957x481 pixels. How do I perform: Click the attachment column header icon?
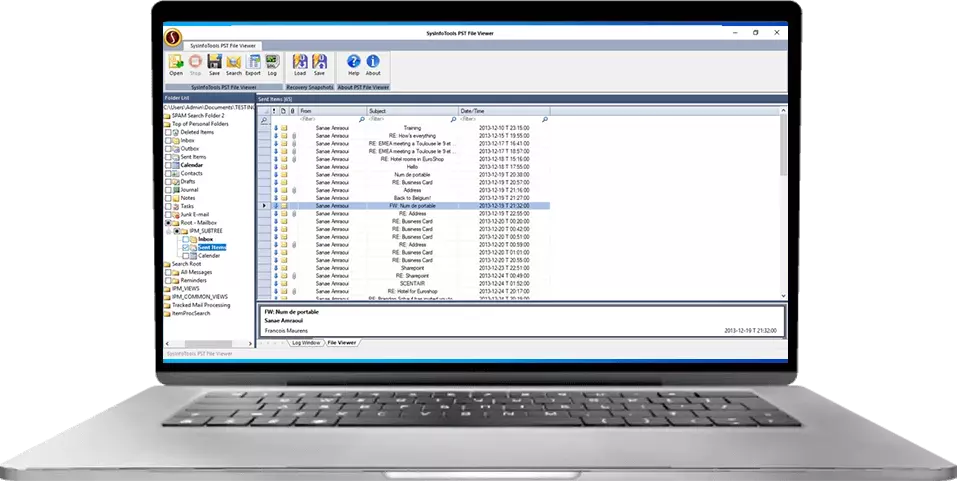click(293, 111)
